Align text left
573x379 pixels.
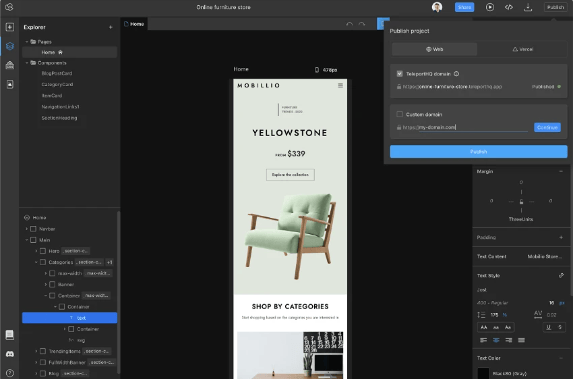(x=483, y=340)
